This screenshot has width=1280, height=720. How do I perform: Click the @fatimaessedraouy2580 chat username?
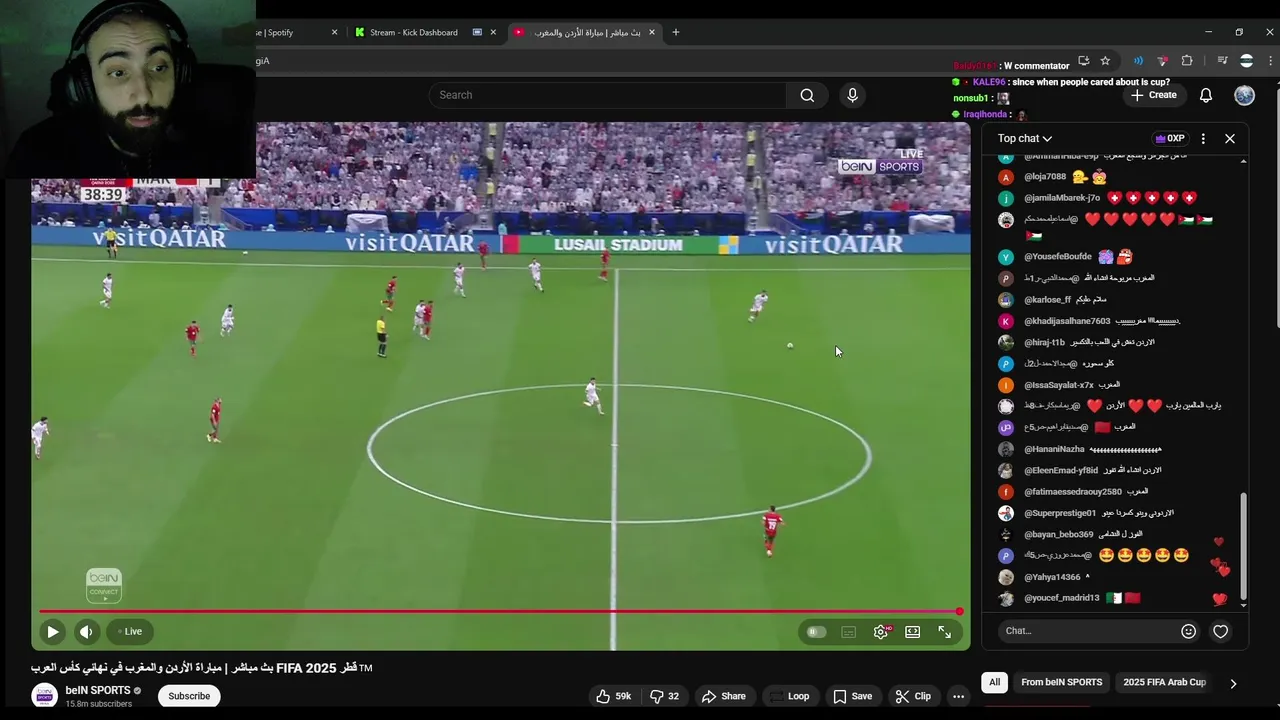(x=1073, y=492)
